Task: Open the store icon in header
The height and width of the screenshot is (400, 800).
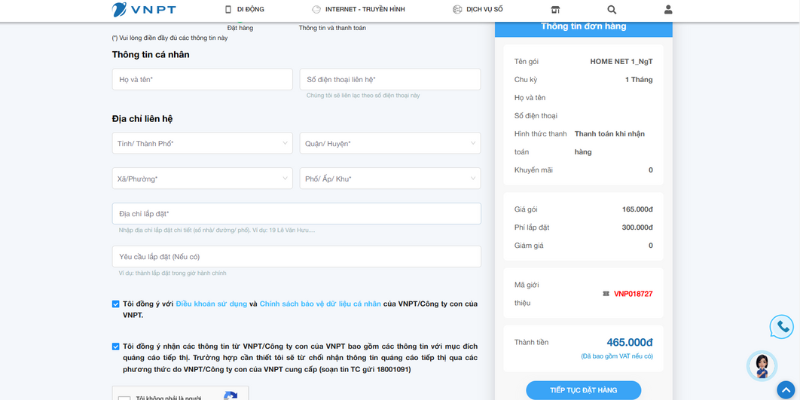Action: (x=556, y=10)
